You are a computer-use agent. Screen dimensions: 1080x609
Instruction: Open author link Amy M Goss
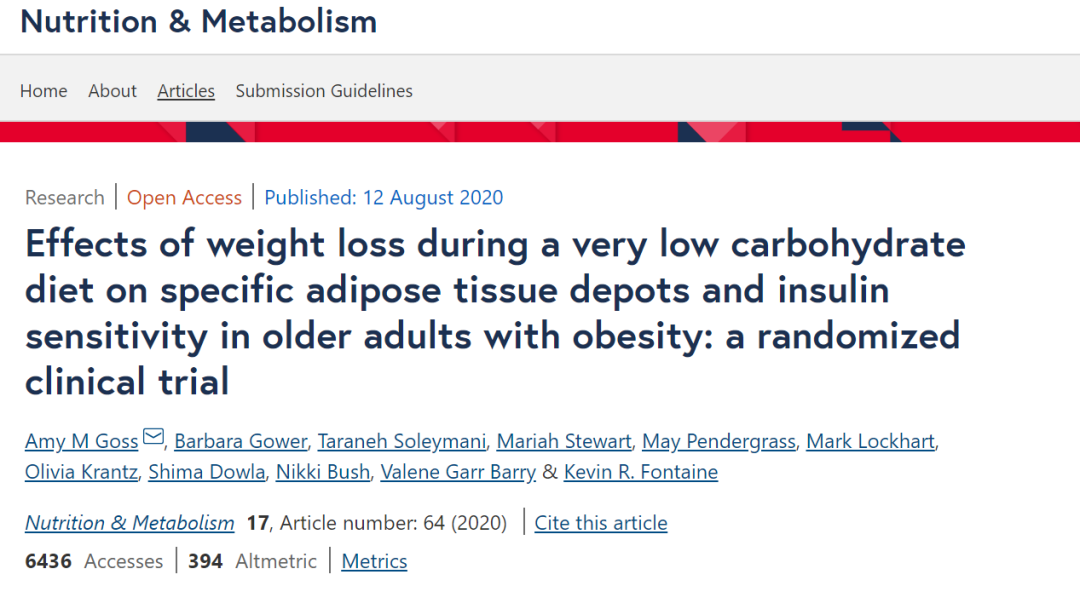coord(82,441)
